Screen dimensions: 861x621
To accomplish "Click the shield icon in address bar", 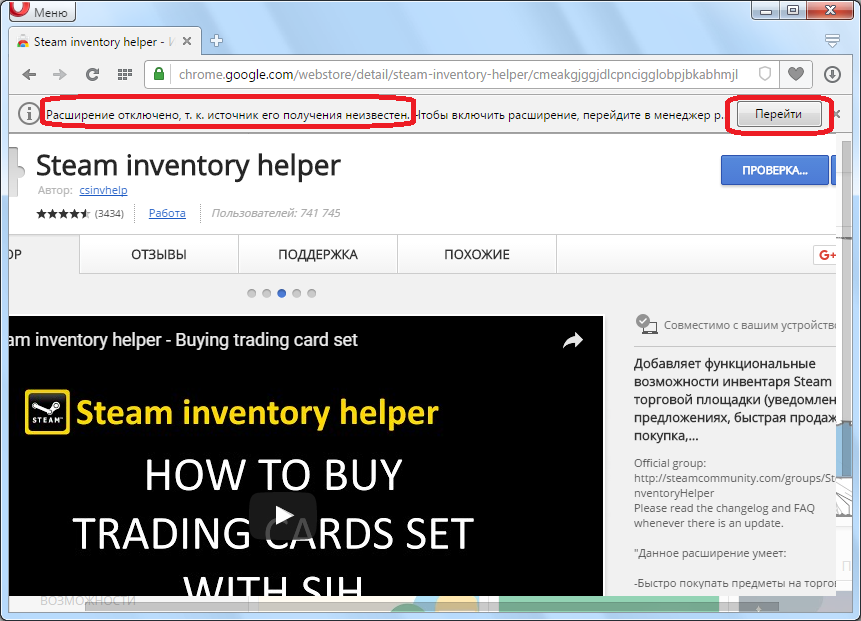I will 764,74.
